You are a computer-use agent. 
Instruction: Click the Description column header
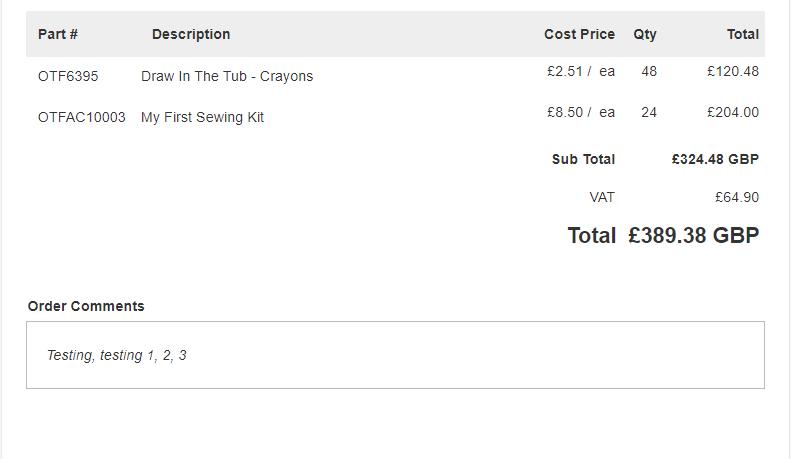pos(191,34)
